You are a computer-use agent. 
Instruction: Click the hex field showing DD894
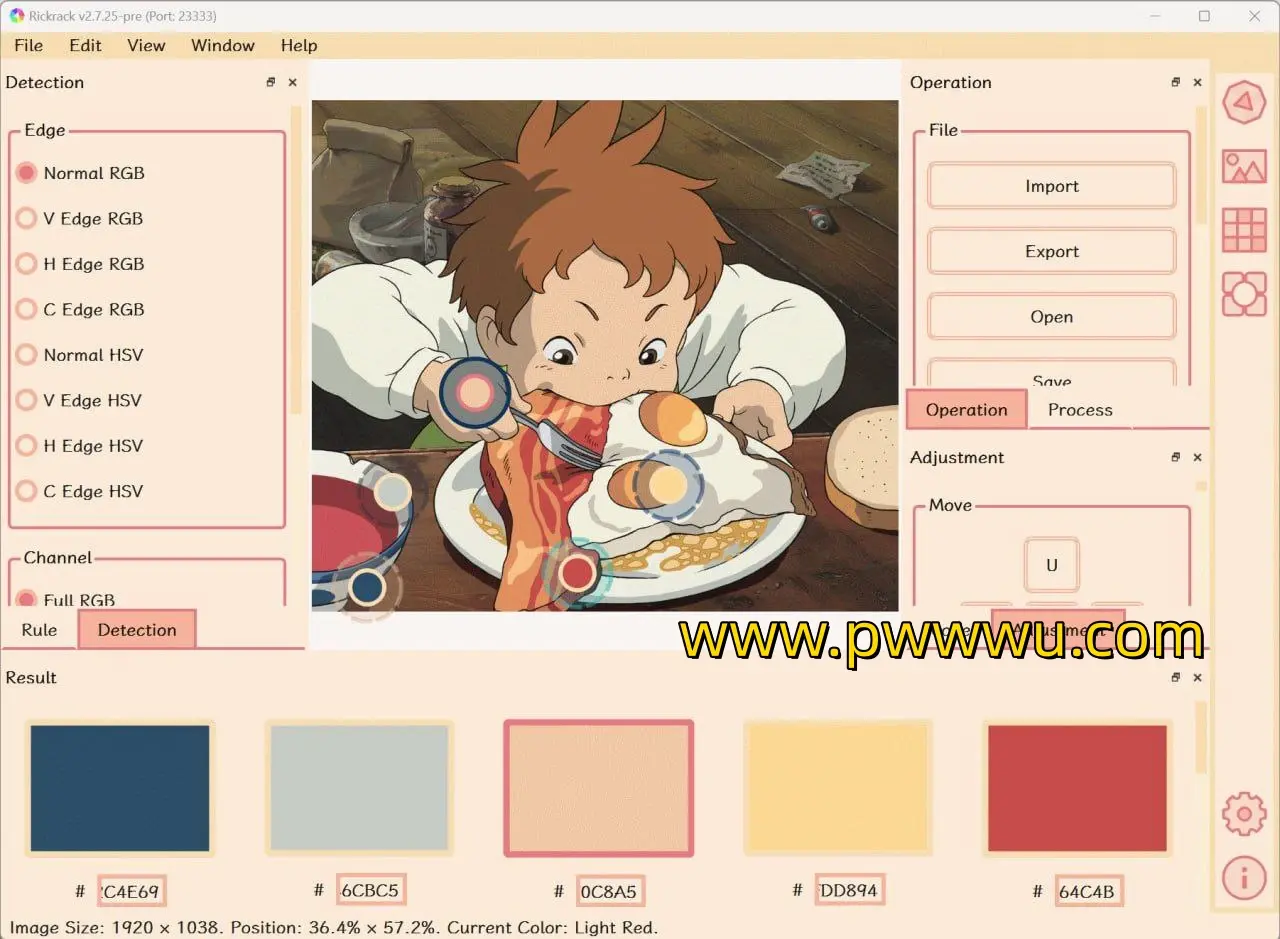tap(849, 890)
